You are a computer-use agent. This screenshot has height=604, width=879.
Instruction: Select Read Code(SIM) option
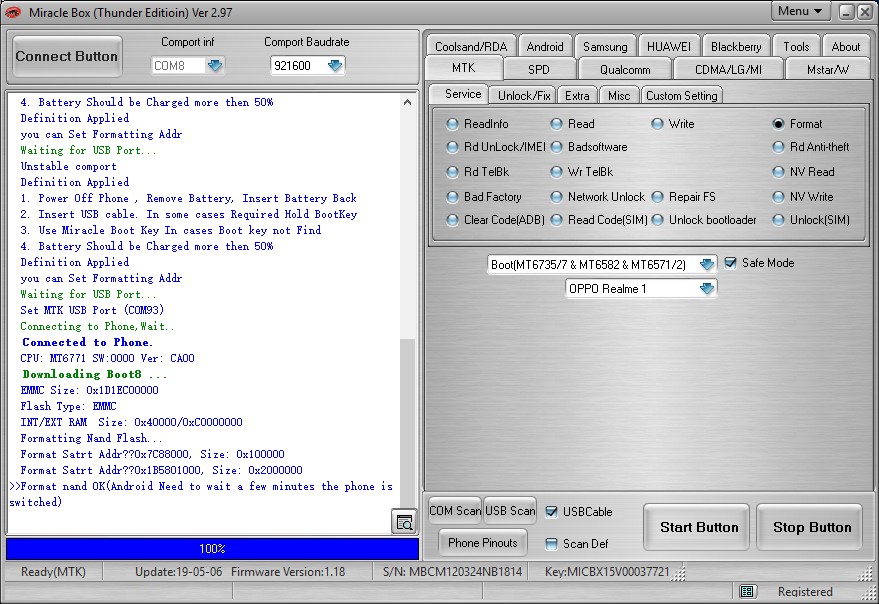pos(556,220)
